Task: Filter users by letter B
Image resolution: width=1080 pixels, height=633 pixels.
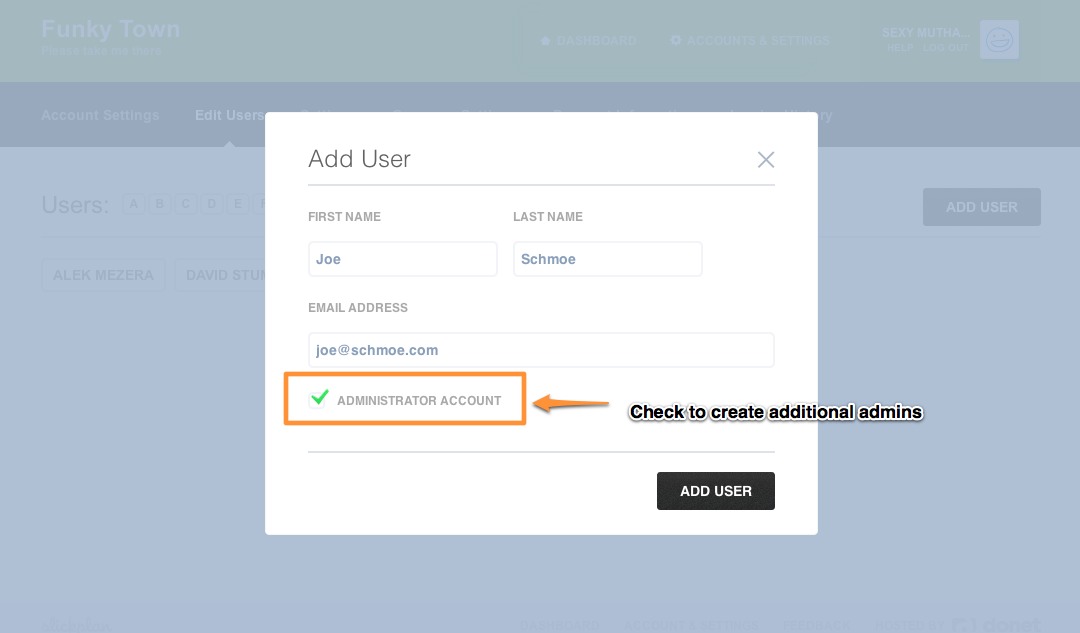Action: click(160, 204)
